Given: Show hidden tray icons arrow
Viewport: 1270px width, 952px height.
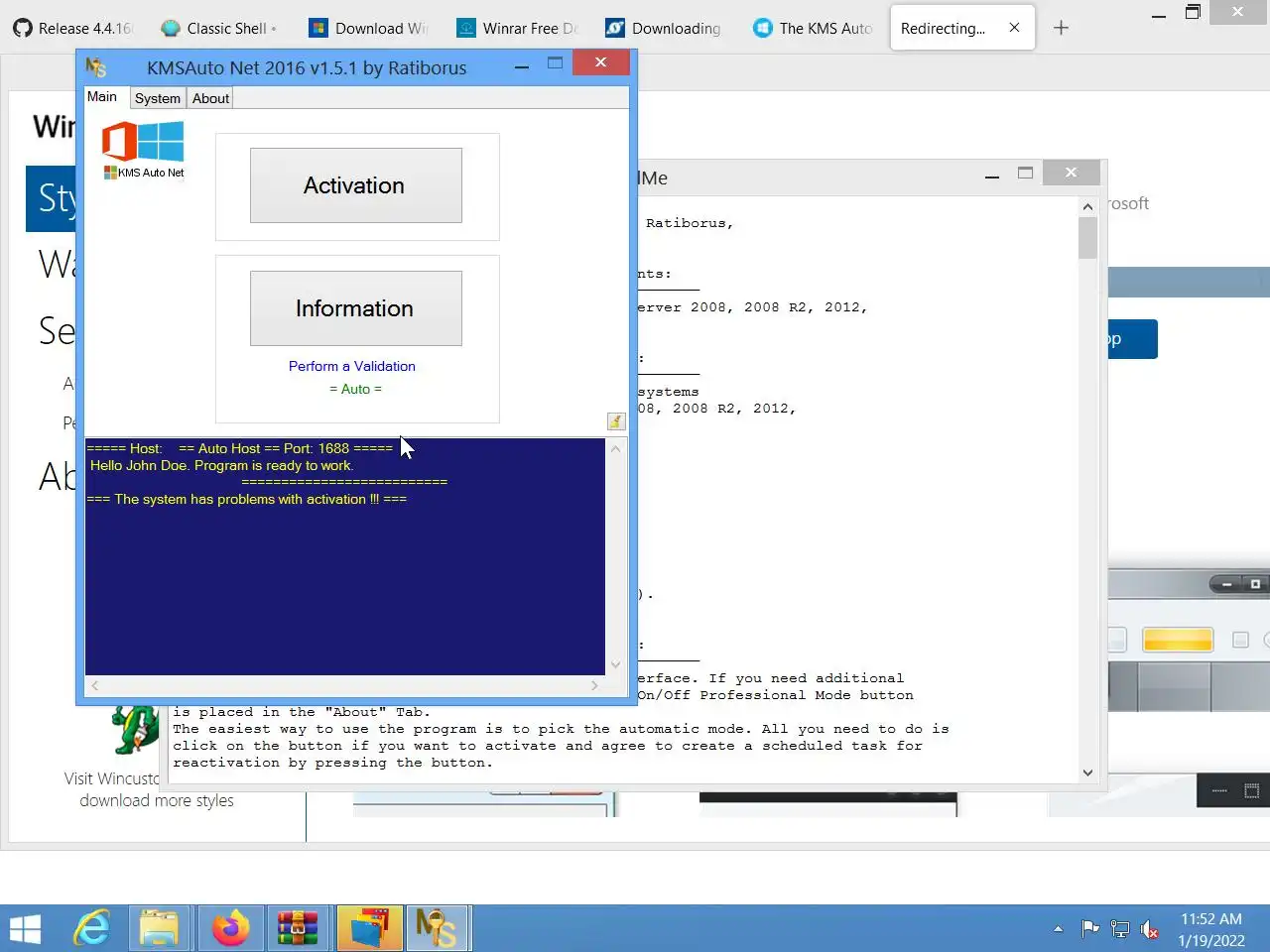Looking at the screenshot, I should click(x=1058, y=929).
